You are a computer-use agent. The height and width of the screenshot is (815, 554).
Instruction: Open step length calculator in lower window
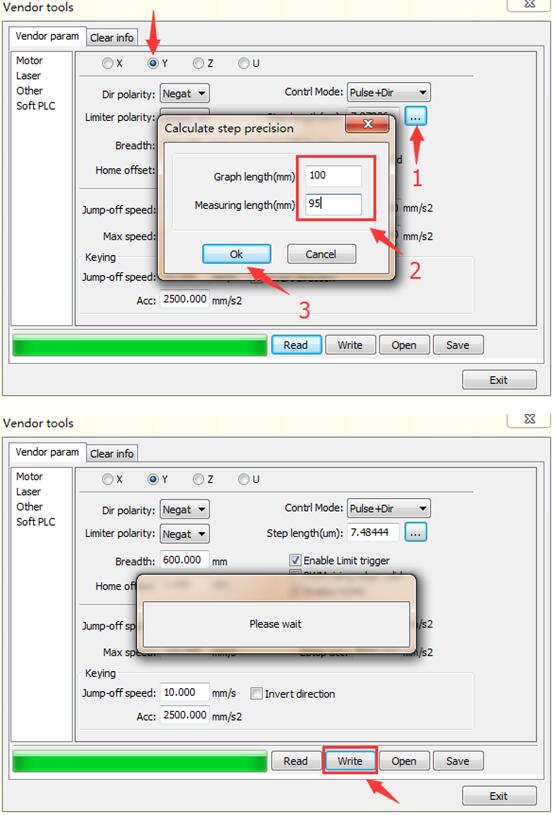coord(416,532)
